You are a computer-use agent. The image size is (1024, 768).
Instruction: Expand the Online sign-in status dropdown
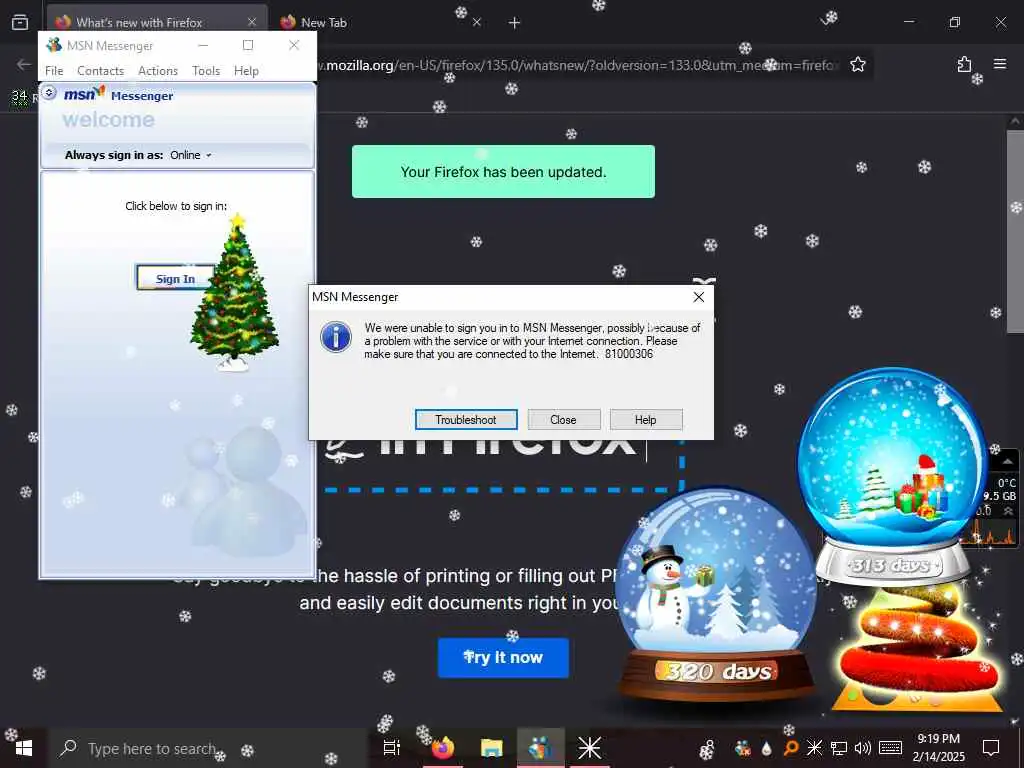click(x=191, y=155)
